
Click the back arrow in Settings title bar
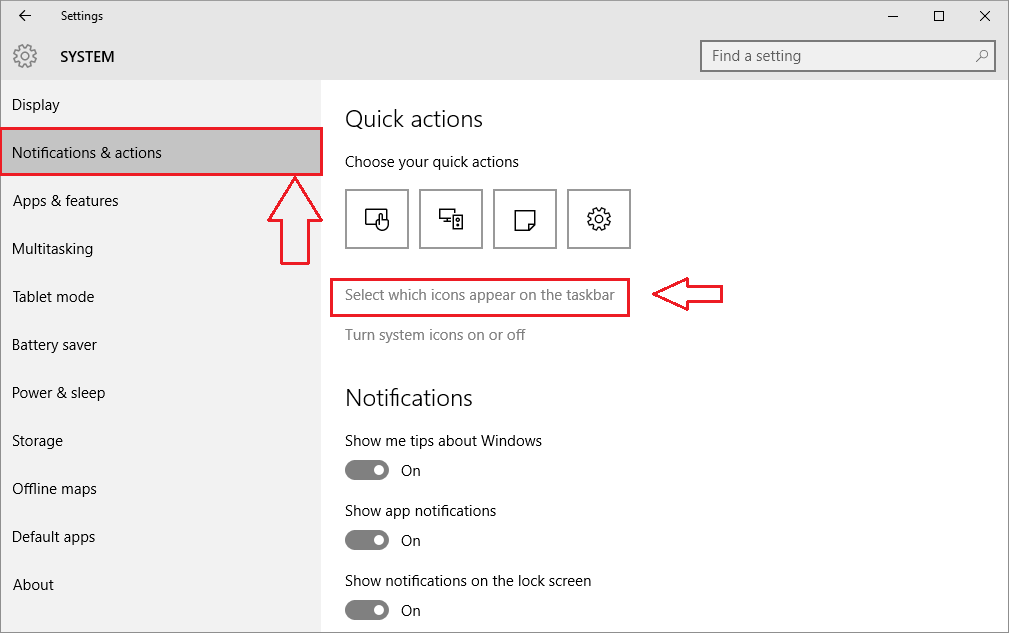[x=25, y=16]
